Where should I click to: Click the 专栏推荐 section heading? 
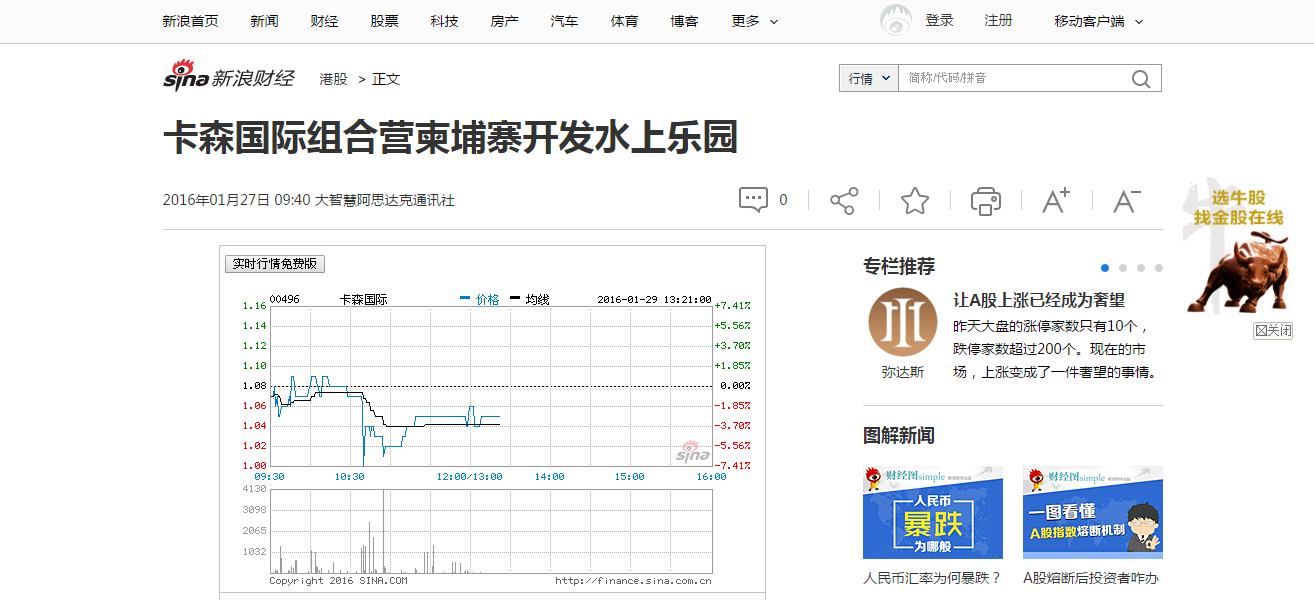tap(899, 267)
